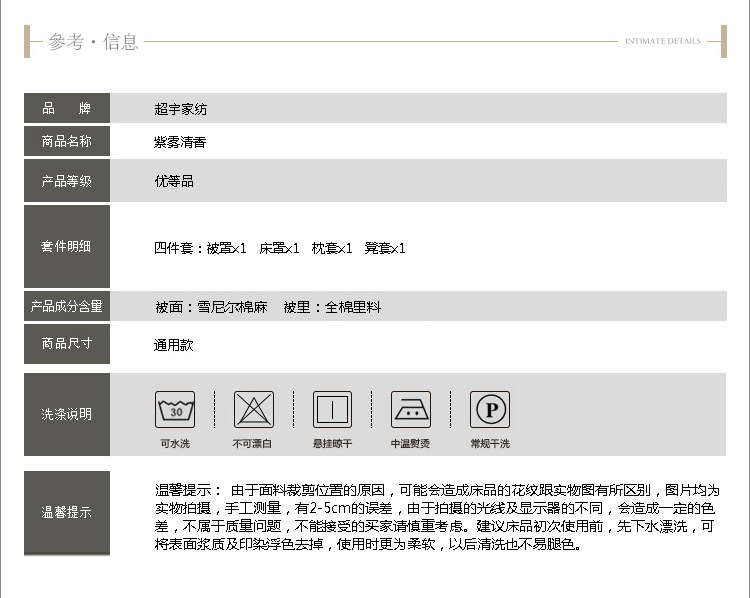Viewport: 750px width, 598px height.
Task: Click the 产品等级 row header
Action: [67, 181]
